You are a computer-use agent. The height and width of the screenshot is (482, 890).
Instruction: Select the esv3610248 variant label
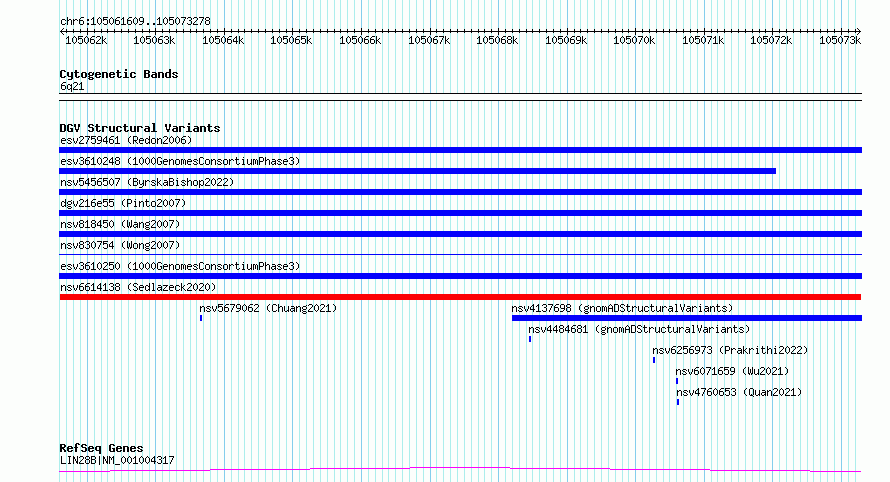pyautogui.click(x=180, y=161)
